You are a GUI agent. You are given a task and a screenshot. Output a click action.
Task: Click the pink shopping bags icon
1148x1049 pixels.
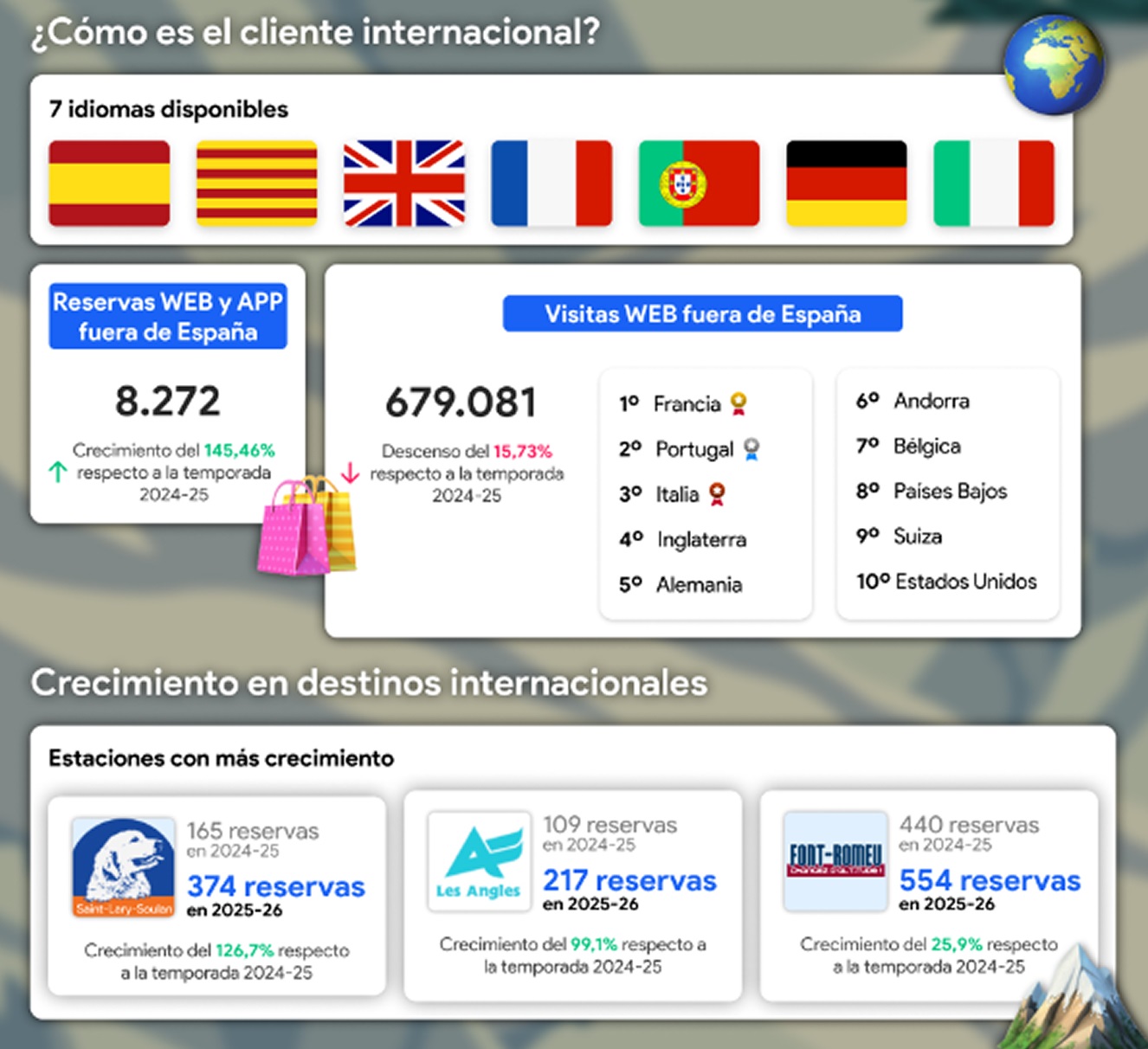pos(306,526)
